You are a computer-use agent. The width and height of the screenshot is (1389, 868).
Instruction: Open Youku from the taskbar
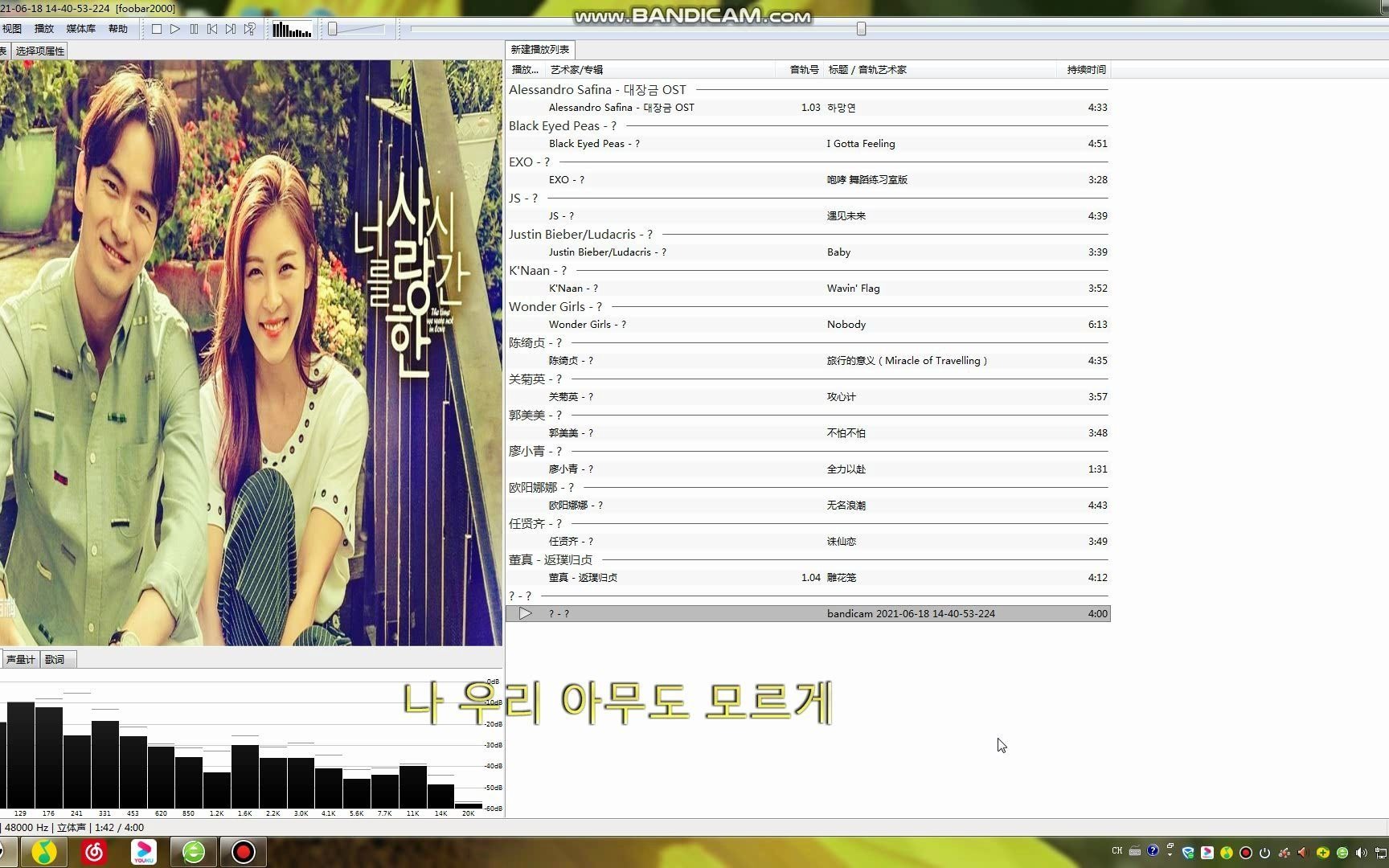144,852
